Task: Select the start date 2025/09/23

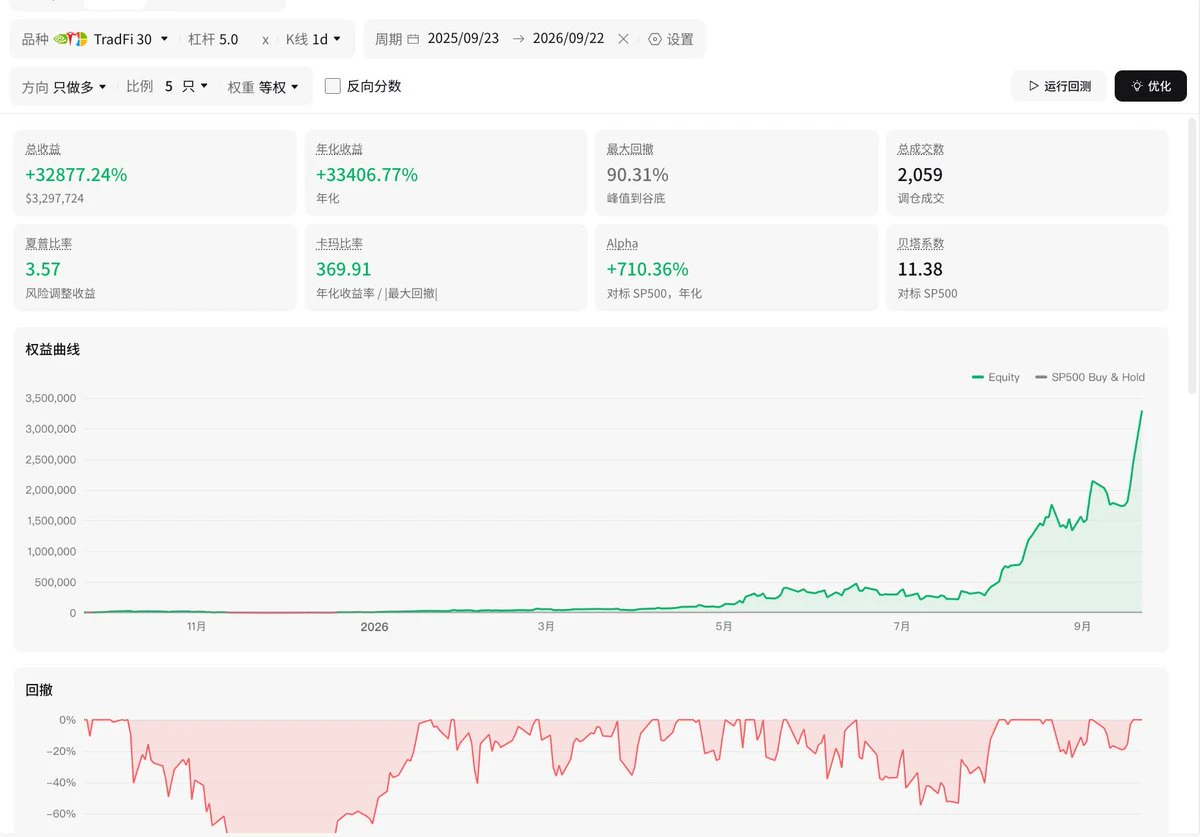Action: click(463, 39)
